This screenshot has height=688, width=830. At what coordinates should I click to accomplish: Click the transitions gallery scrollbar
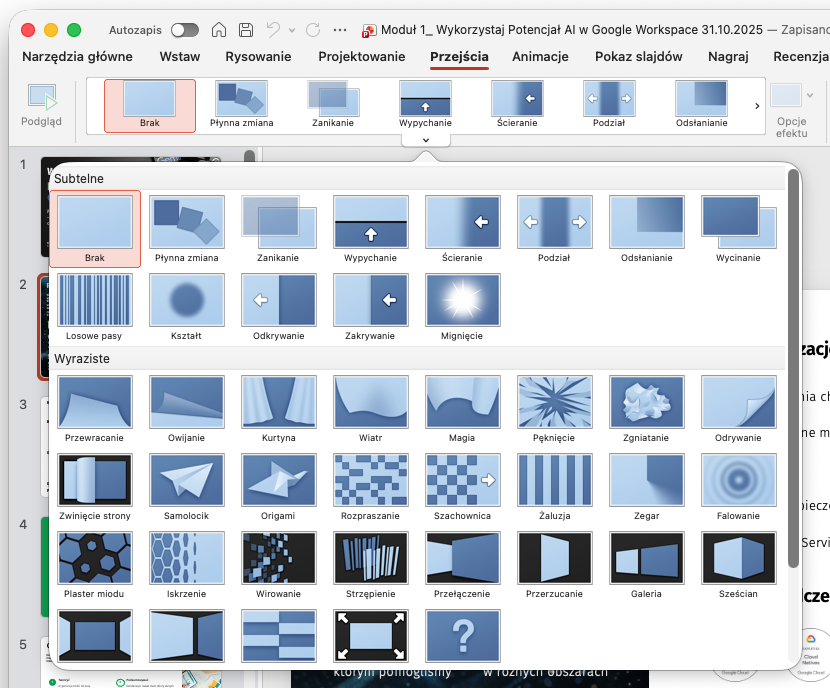[793, 369]
